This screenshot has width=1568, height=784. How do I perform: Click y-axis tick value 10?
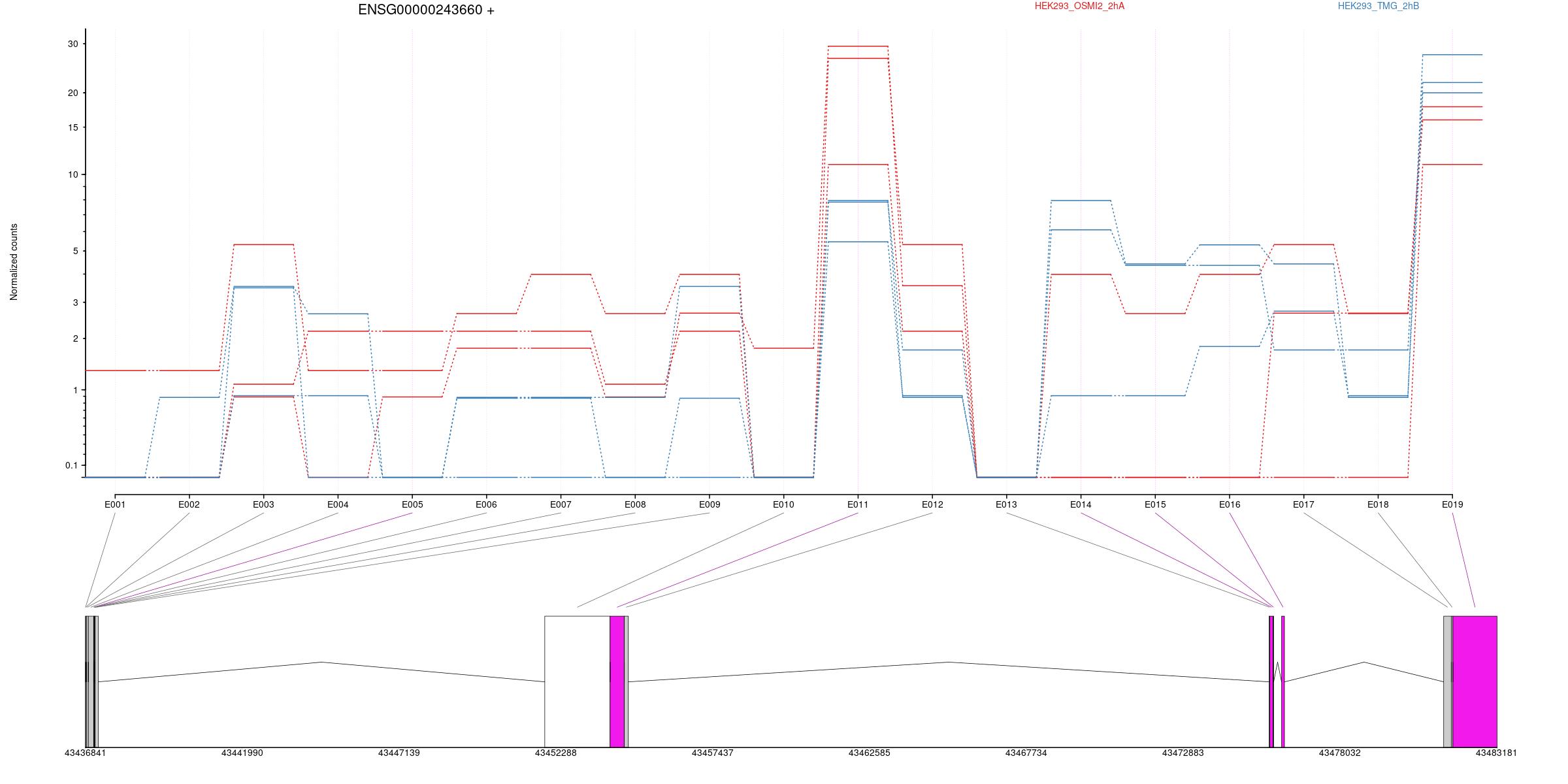(x=73, y=174)
